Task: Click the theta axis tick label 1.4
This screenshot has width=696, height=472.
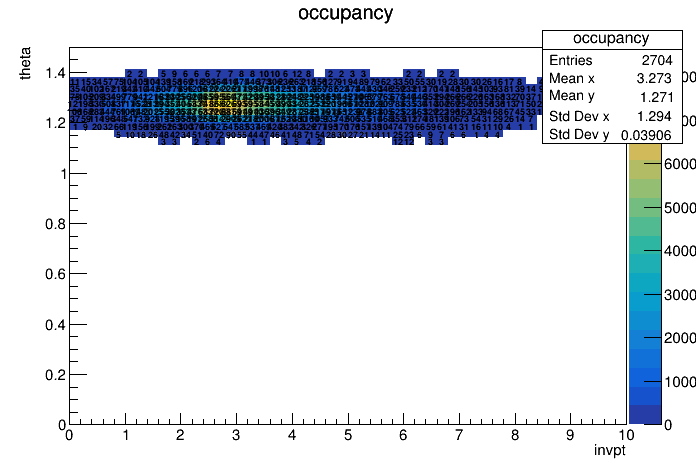Action: [x=55, y=73]
